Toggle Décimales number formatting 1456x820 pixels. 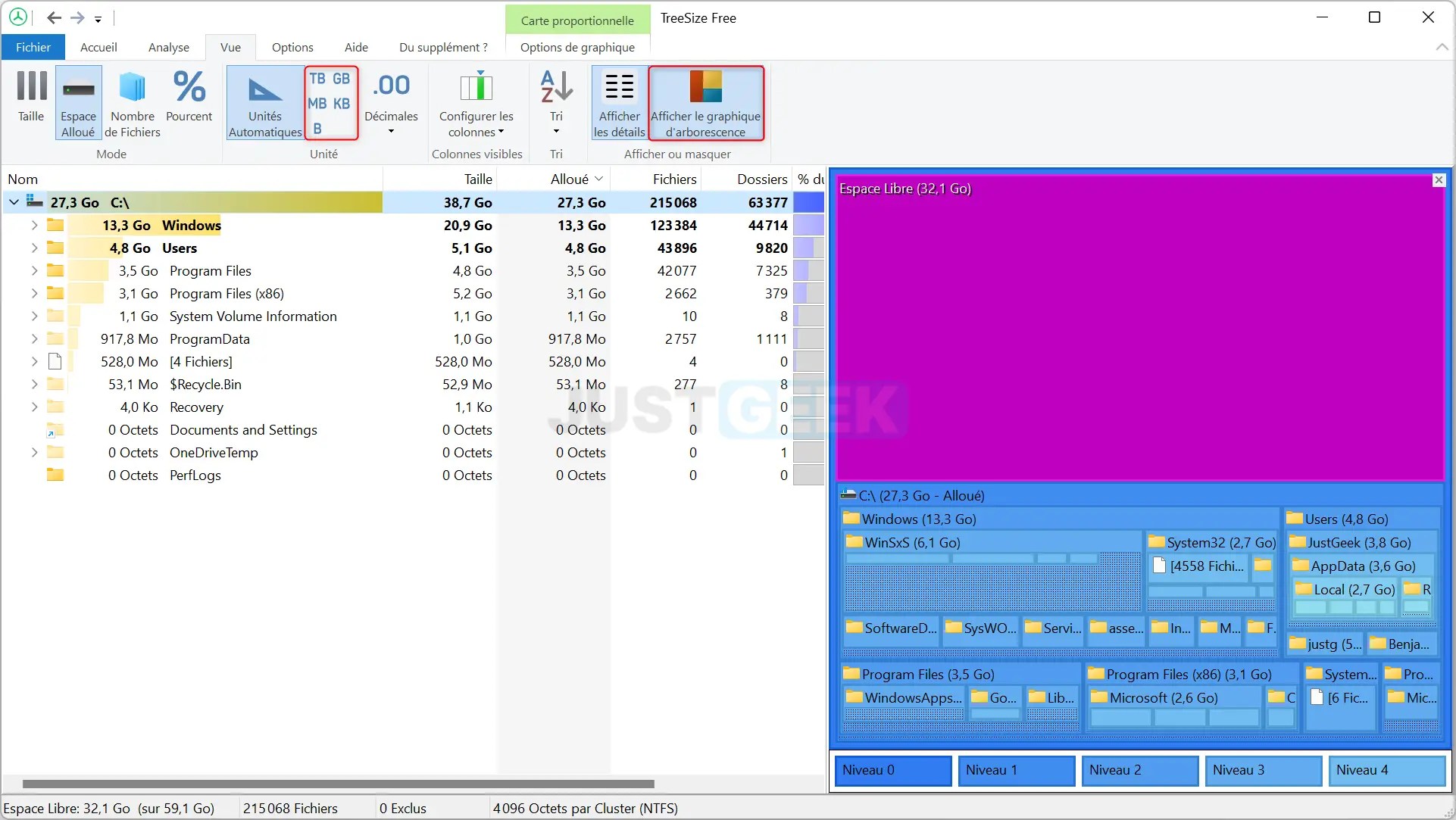click(x=391, y=98)
